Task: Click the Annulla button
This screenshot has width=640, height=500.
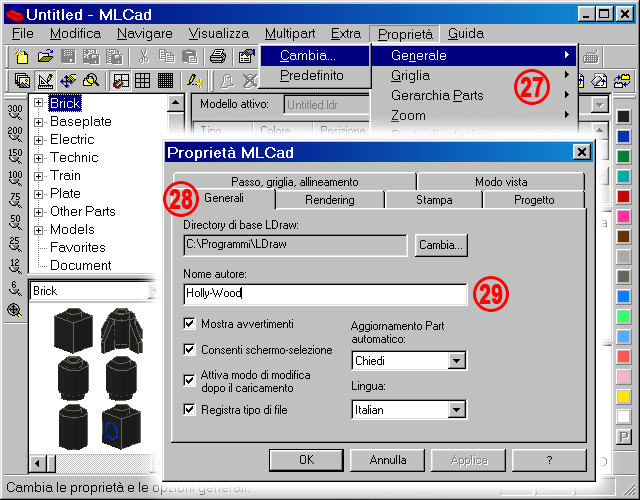Action: (387, 460)
